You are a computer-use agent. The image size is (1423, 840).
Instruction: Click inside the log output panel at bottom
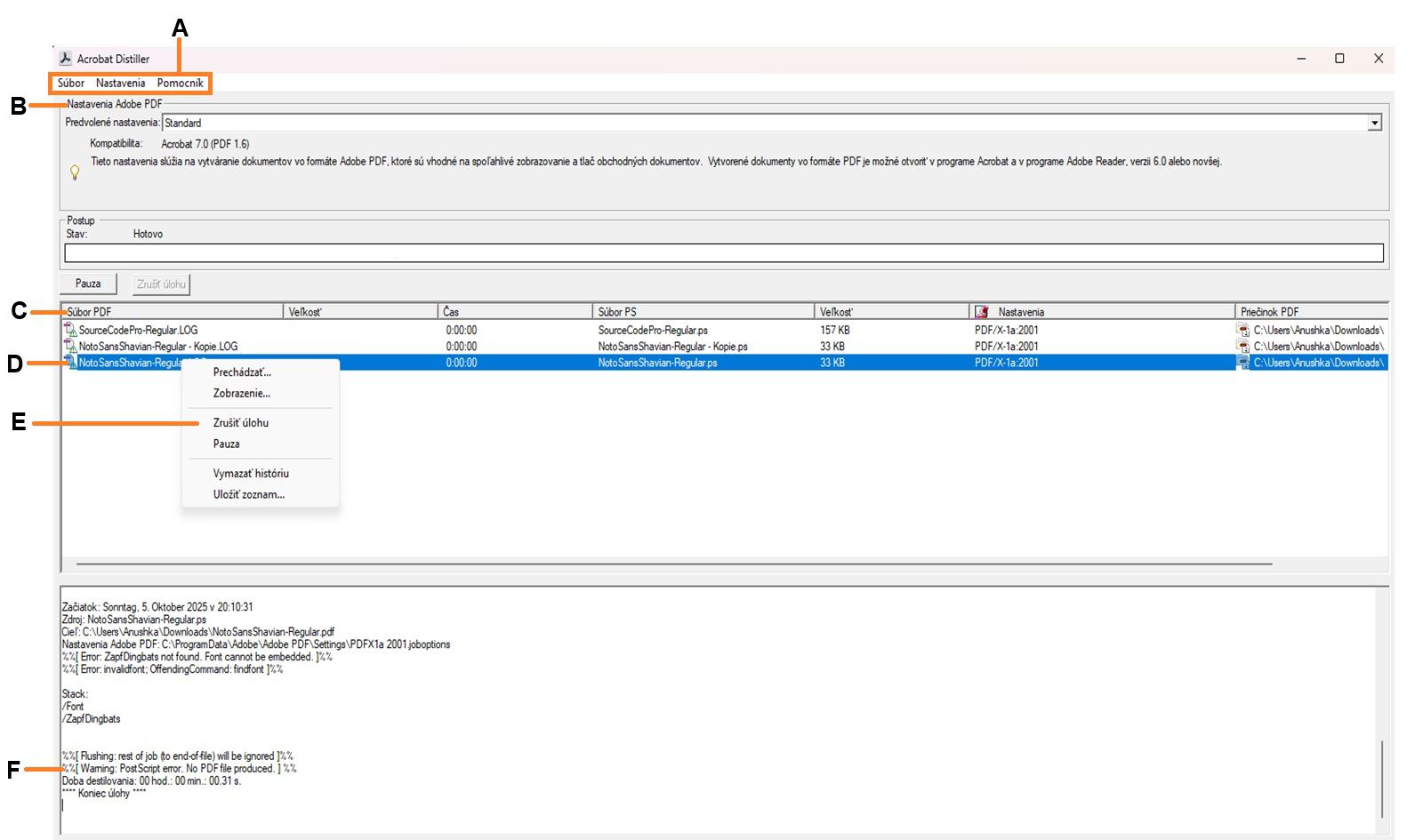click(623, 711)
